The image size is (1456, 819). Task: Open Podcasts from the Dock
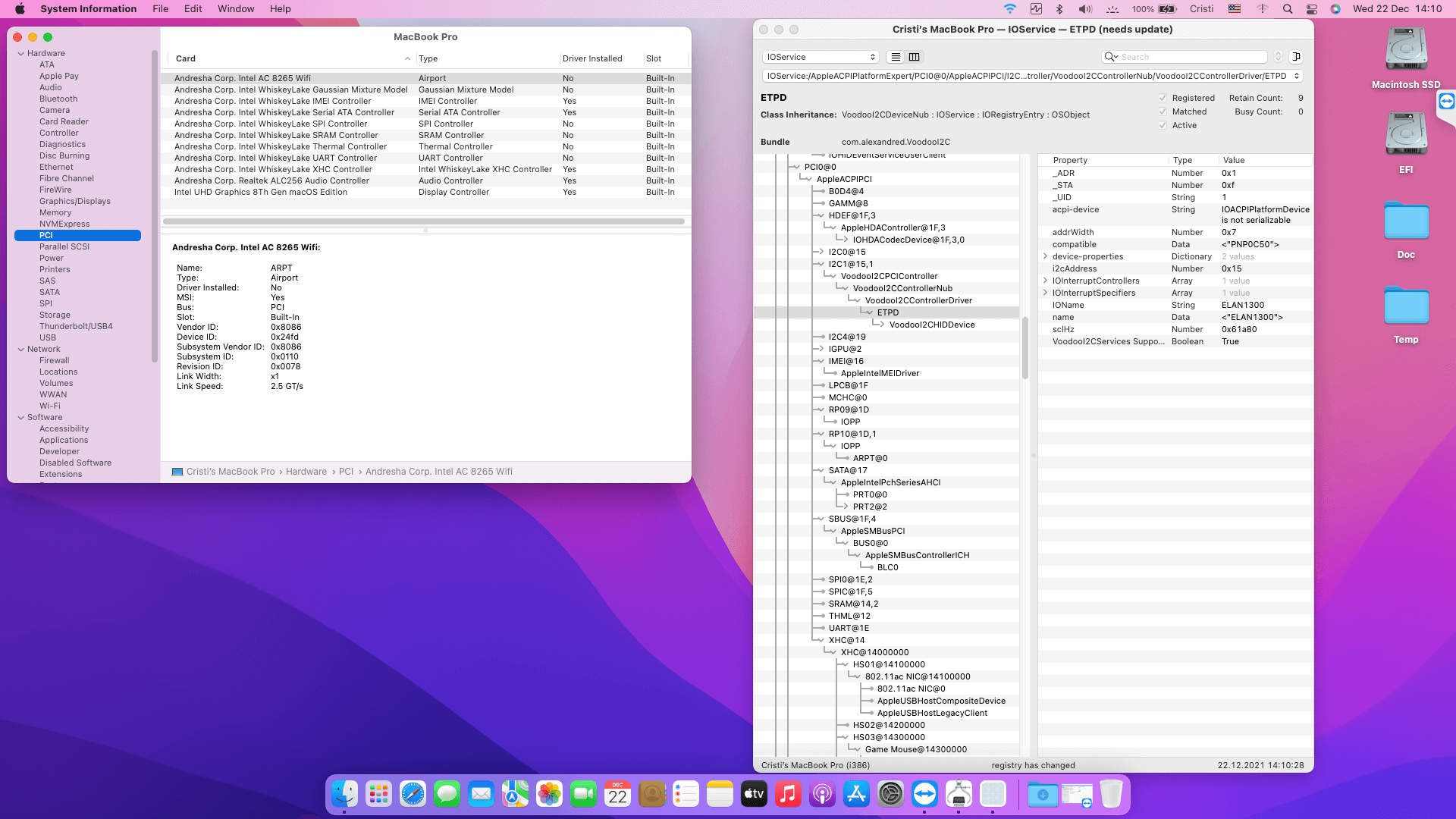822,794
